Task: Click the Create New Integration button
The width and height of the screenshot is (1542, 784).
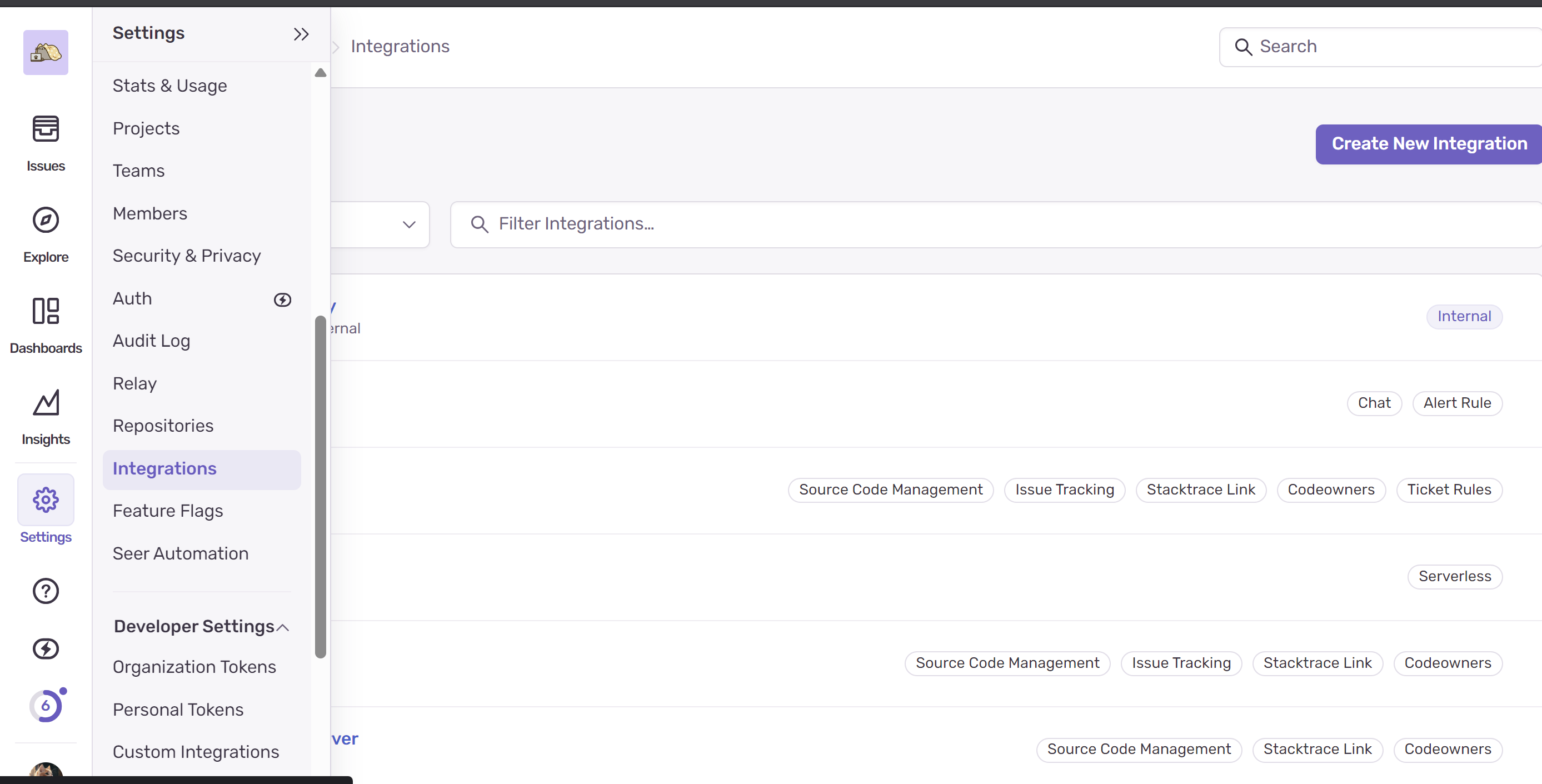Action: [1428, 144]
